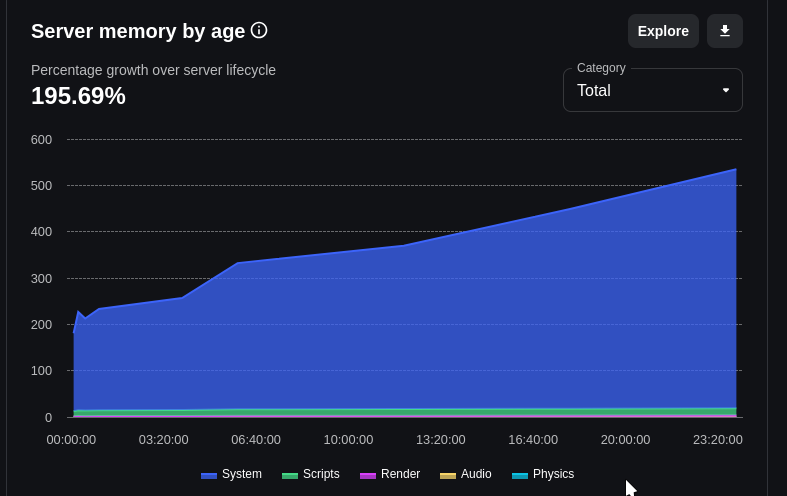The width and height of the screenshot is (787, 496).
Task: Click the 500 y-axis label
Action: tap(41, 186)
